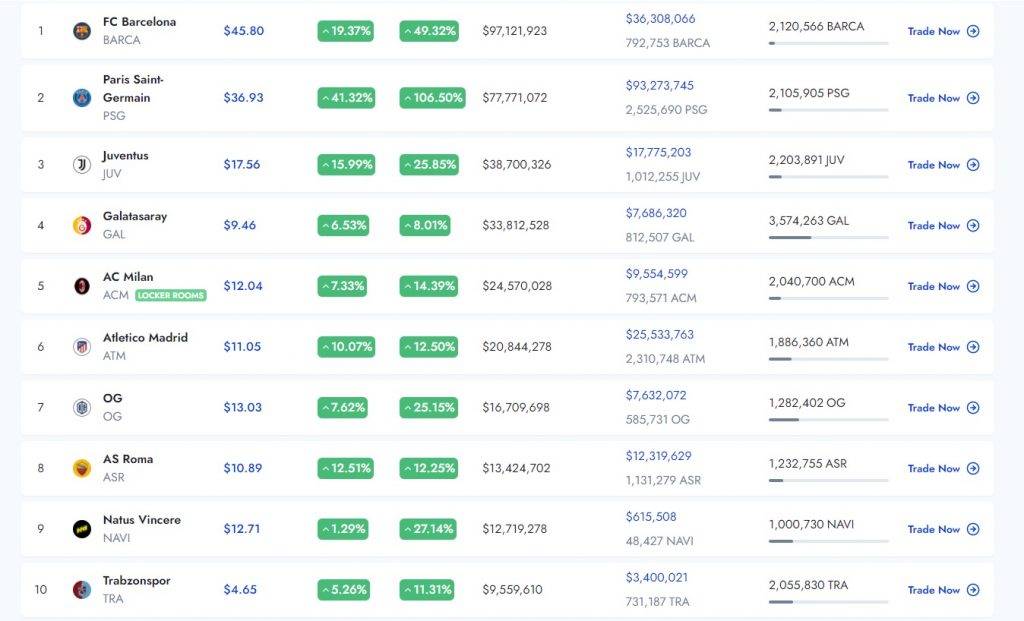
Task: Click the $93,273,745 volume value
Action: (x=660, y=86)
